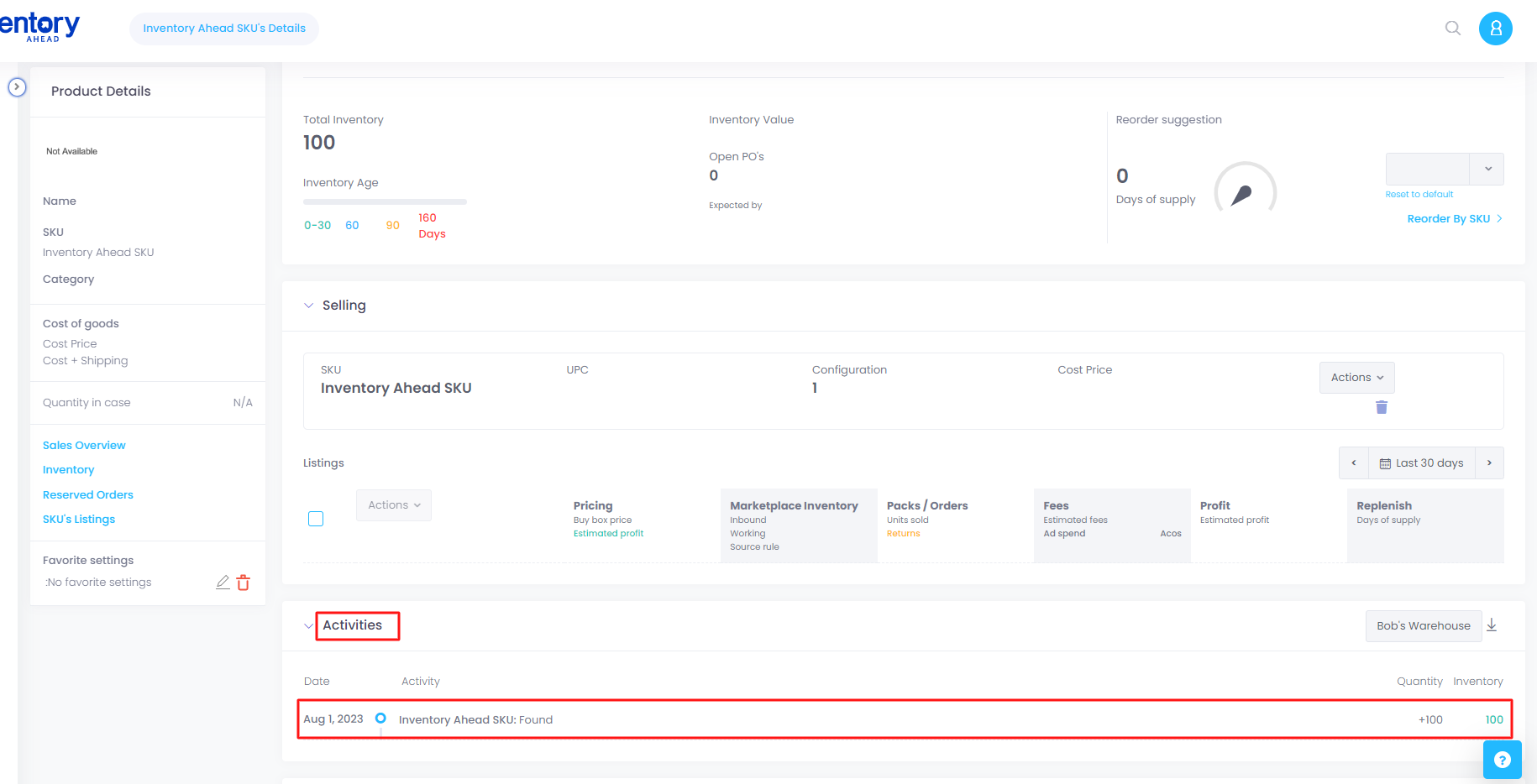Open the help question mark widget
The image size is (1537, 784).
click(x=1502, y=760)
